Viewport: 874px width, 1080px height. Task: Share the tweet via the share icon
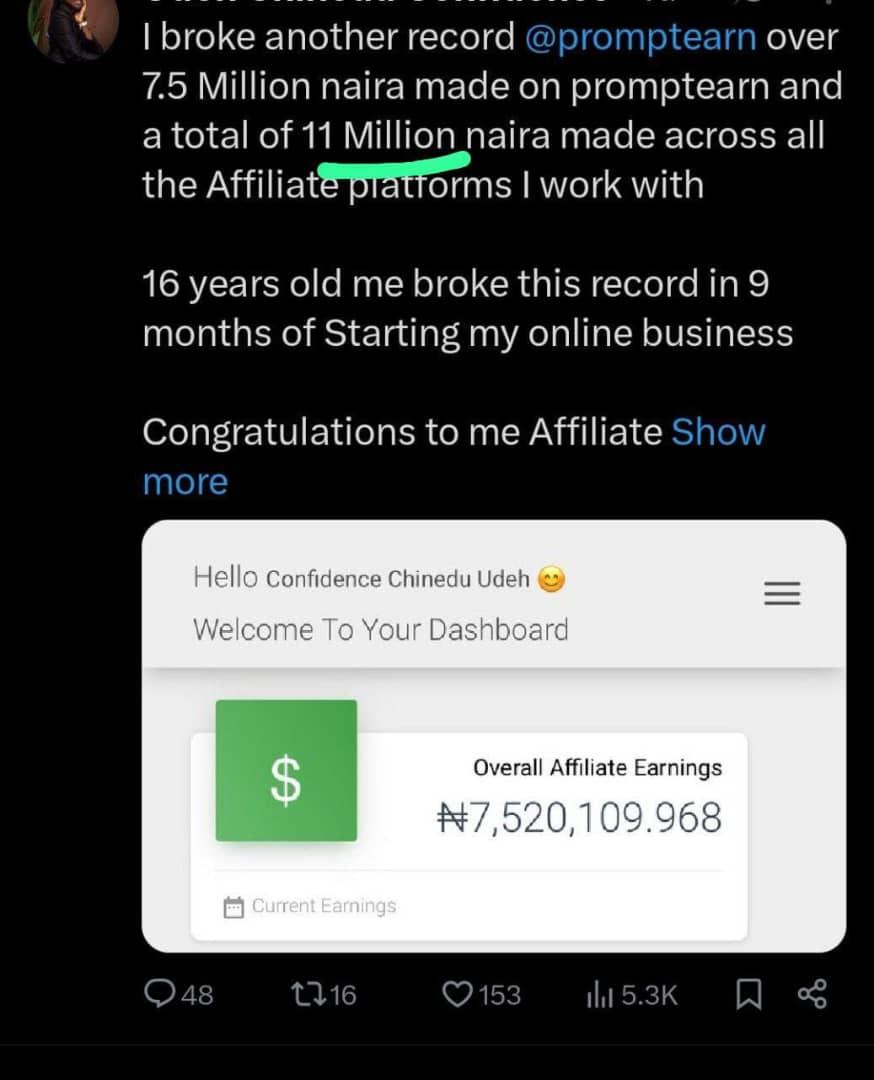pyautogui.click(x=811, y=994)
